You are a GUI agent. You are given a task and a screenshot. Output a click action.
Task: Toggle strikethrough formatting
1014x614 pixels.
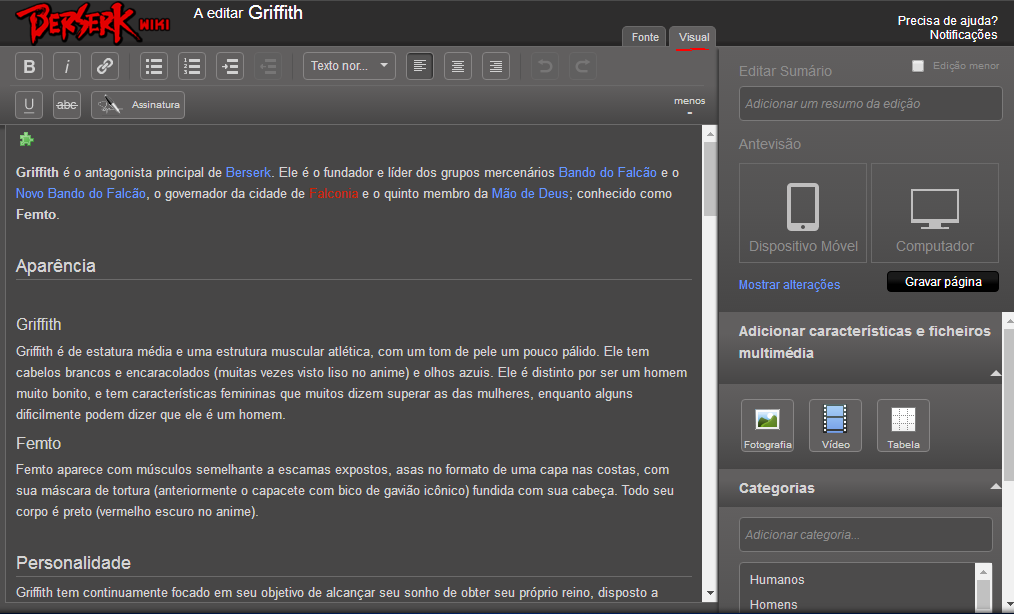[67, 105]
